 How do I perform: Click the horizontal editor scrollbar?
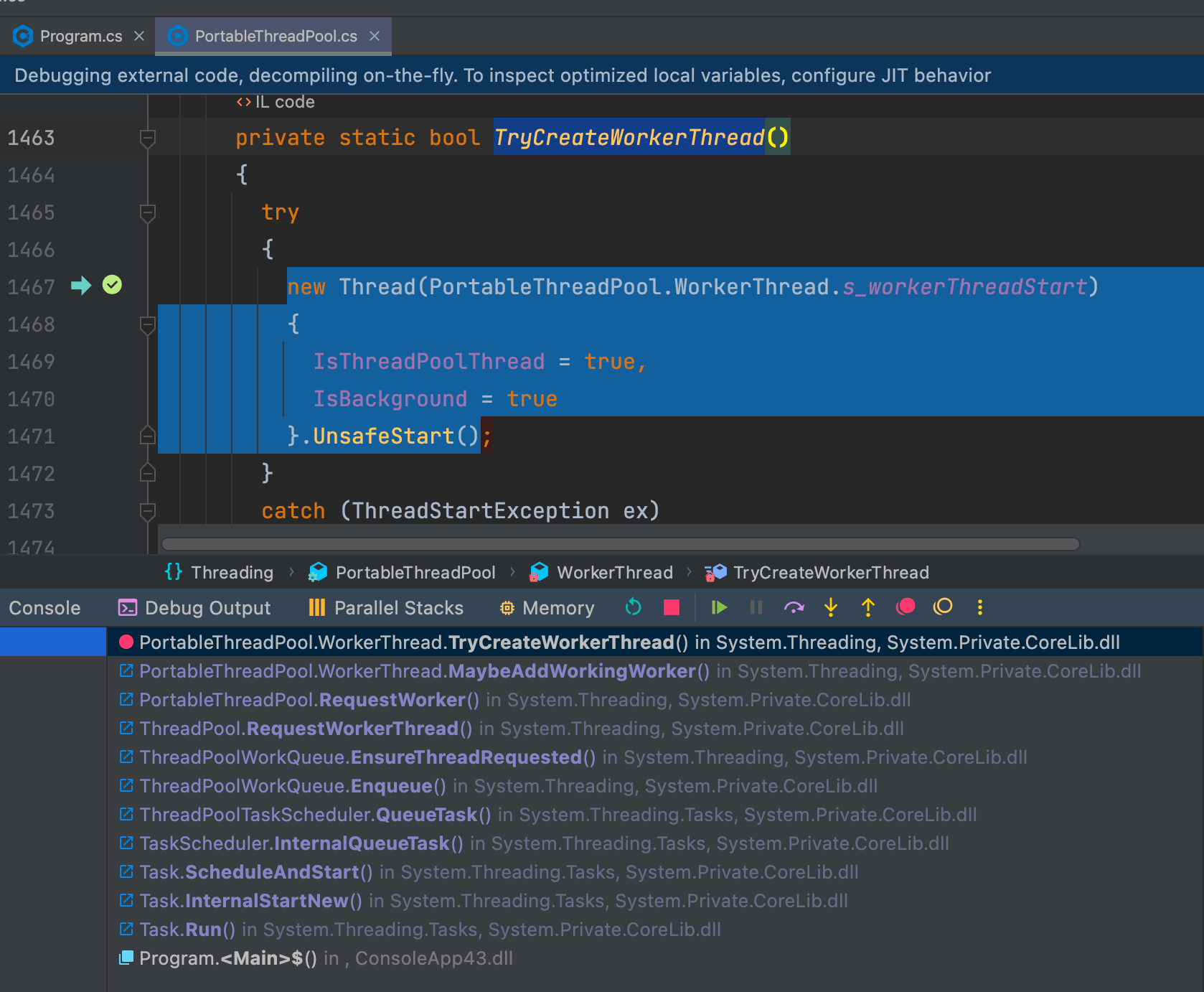click(621, 544)
